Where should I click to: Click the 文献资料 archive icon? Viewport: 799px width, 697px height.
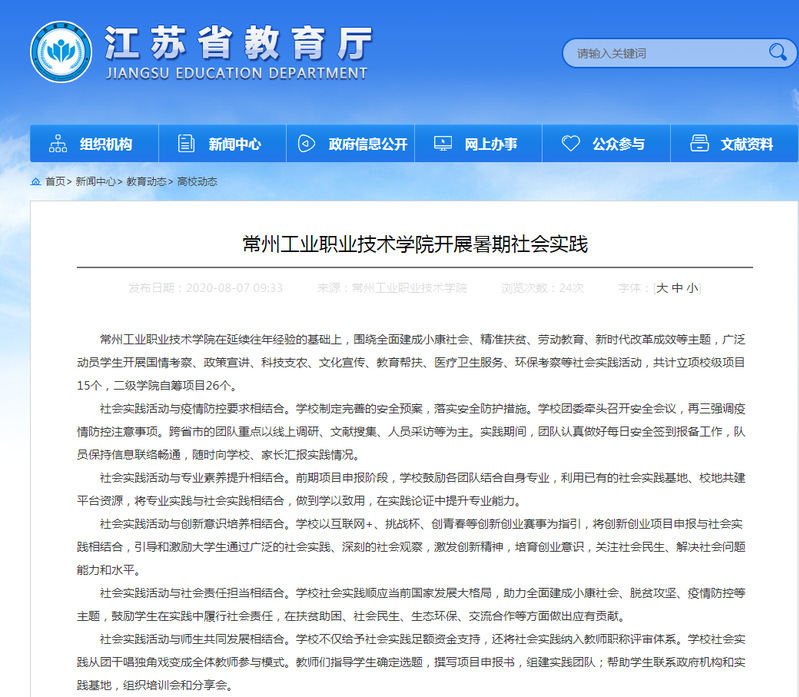point(699,144)
